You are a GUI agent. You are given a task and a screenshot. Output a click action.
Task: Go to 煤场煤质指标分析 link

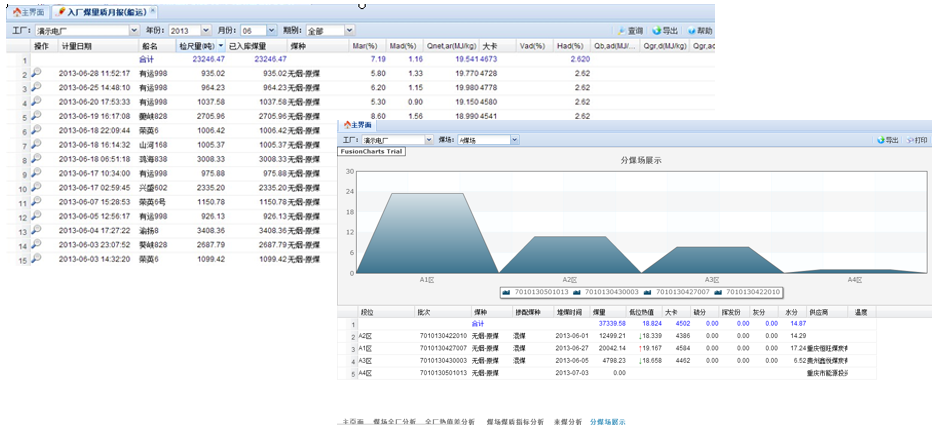[x=515, y=422]
